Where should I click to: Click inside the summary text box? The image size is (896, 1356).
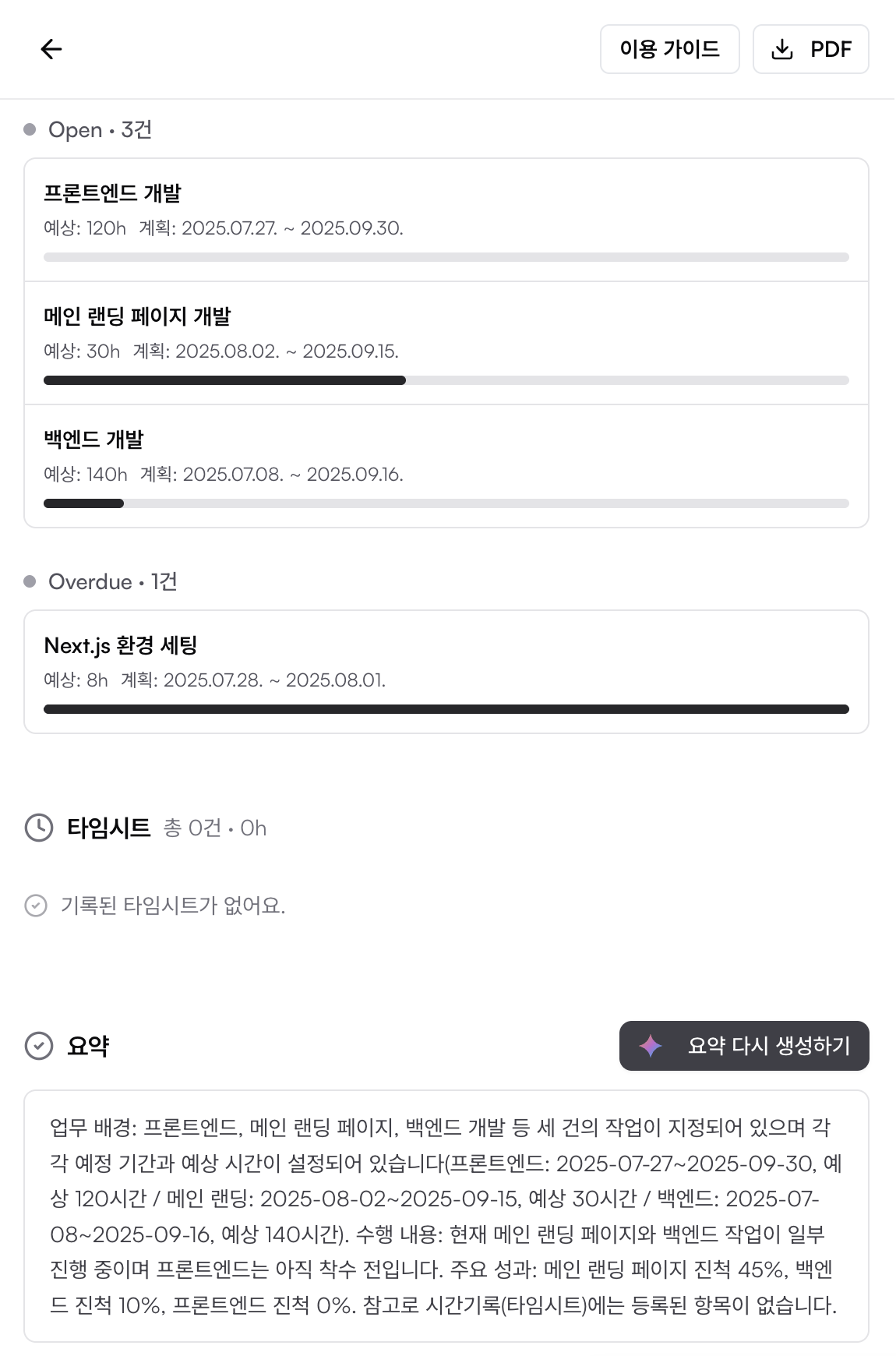(x=446, y=1216)
